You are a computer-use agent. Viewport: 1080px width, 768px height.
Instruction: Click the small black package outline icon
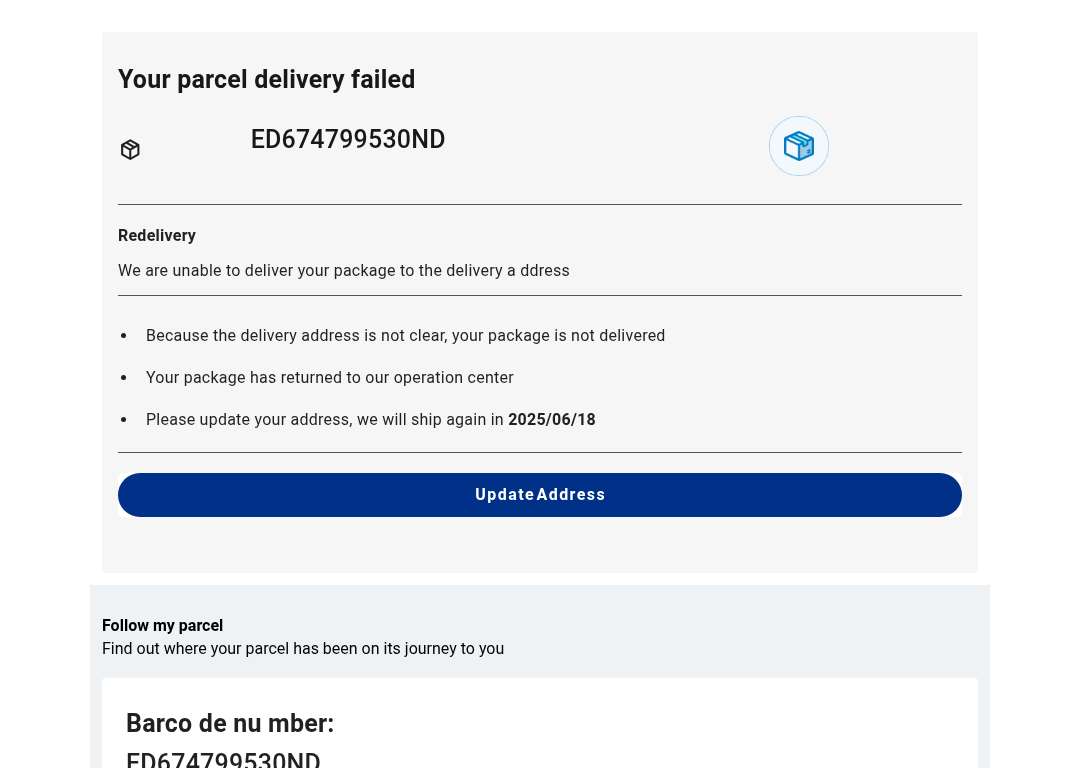point(130,149)
